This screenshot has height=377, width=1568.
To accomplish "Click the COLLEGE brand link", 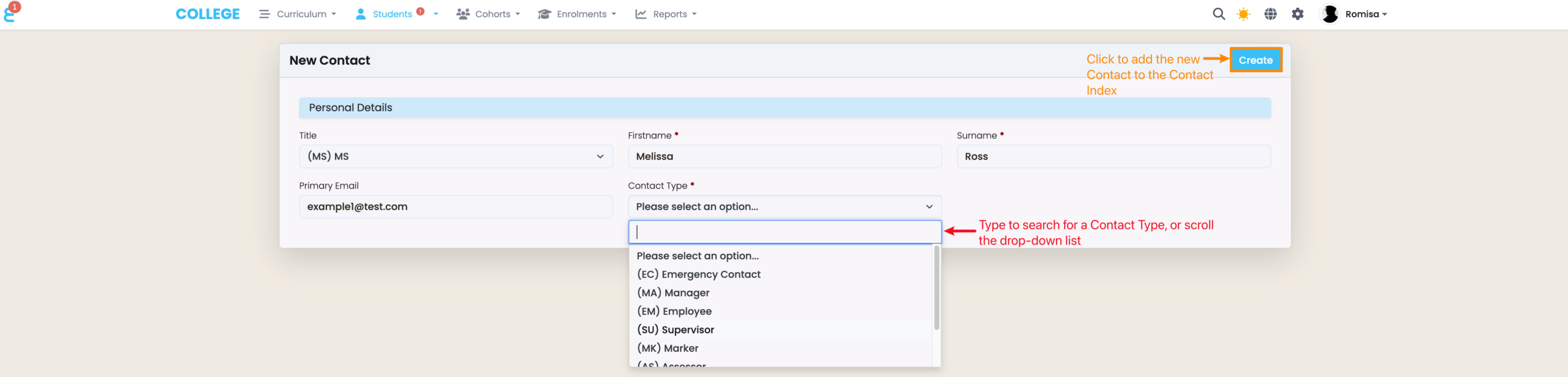I will point(208,14).
